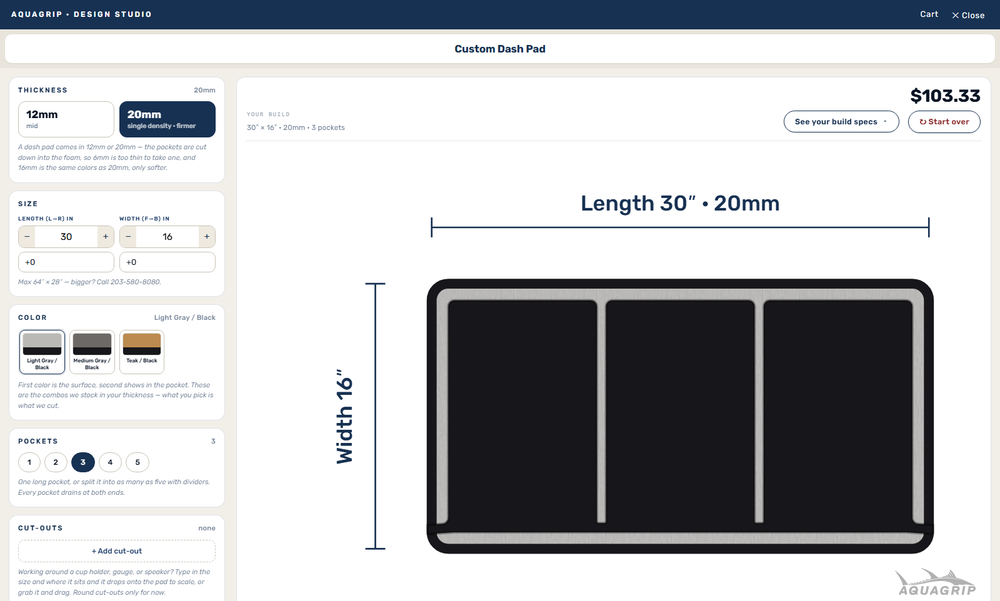Choose the Light Gray / Black color swatch

click(x=42, y=352)
